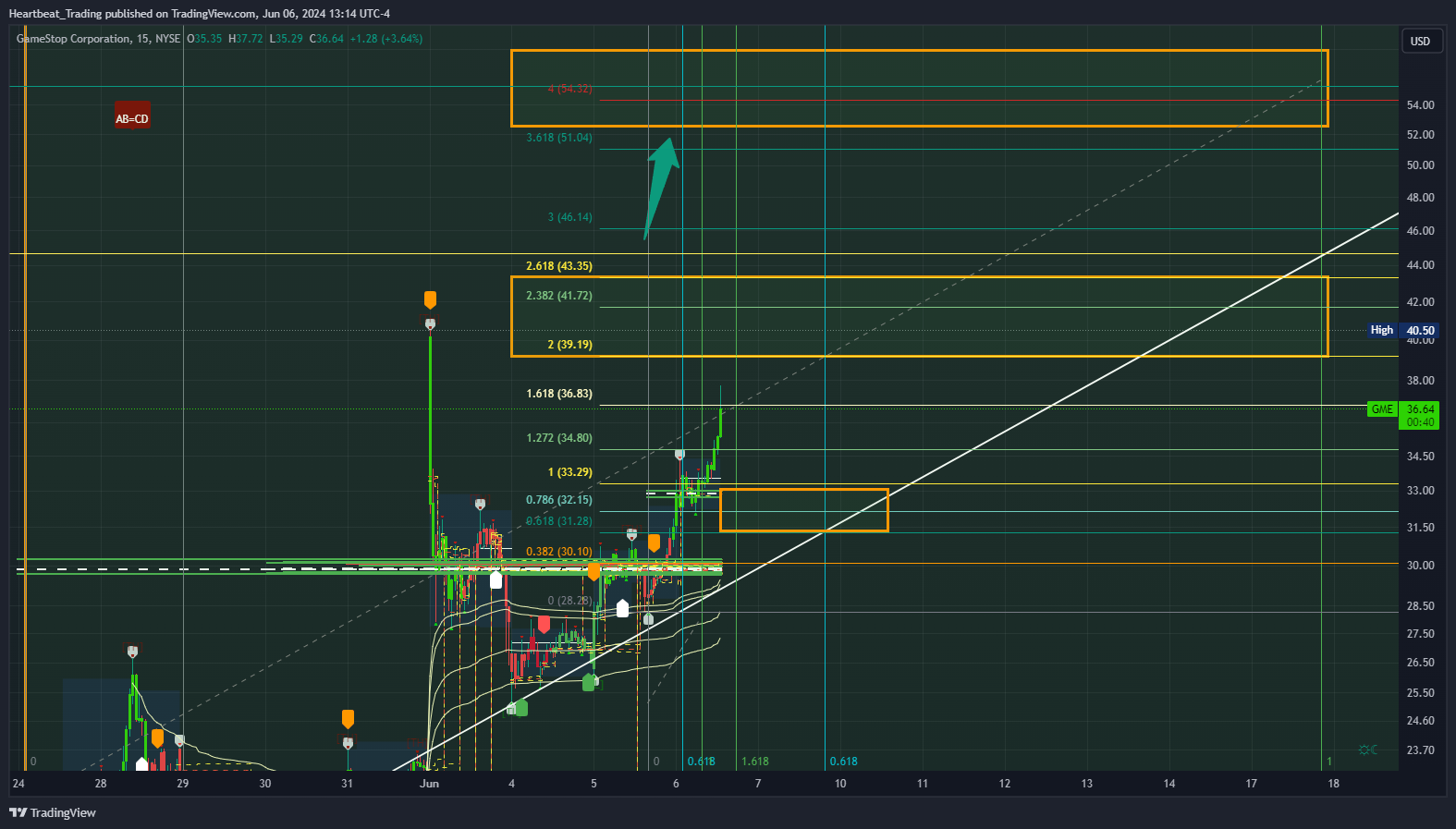Screen dimensions: 1456x829
Task: Select the Fibonacci level 0.618 (31.28) label
Action: 559,521
